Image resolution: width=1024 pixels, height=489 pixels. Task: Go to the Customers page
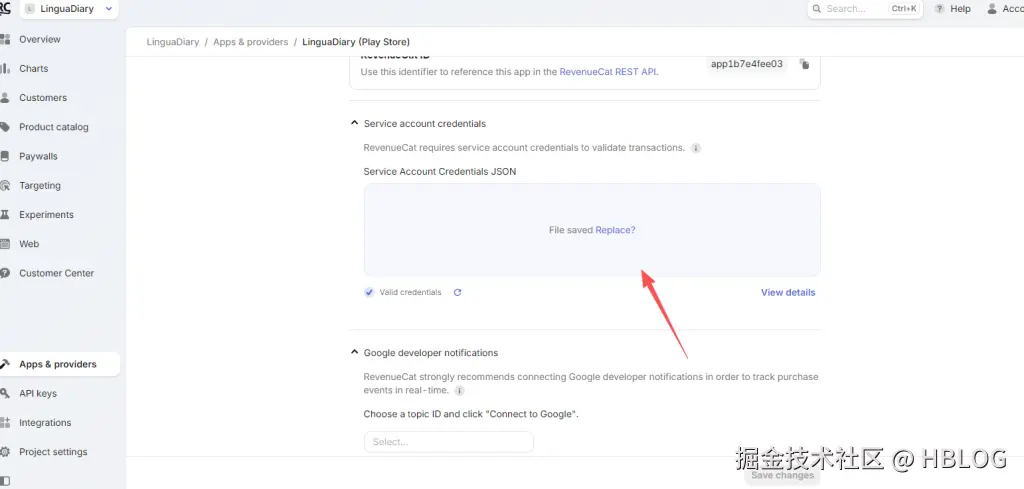tap(42, 98)
